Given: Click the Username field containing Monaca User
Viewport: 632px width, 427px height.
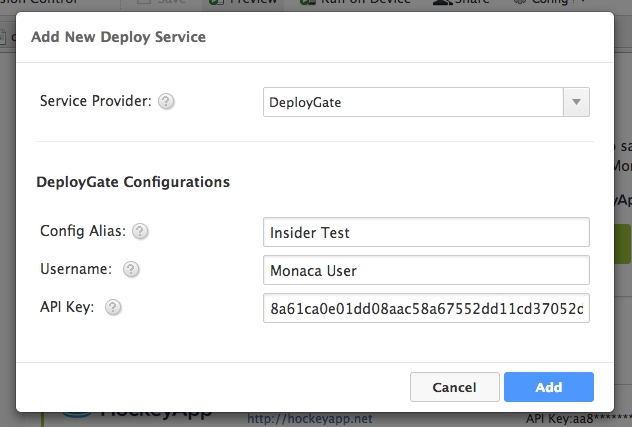Looking at the screenshot, I should pyautogui.click(x=426, y=270).
